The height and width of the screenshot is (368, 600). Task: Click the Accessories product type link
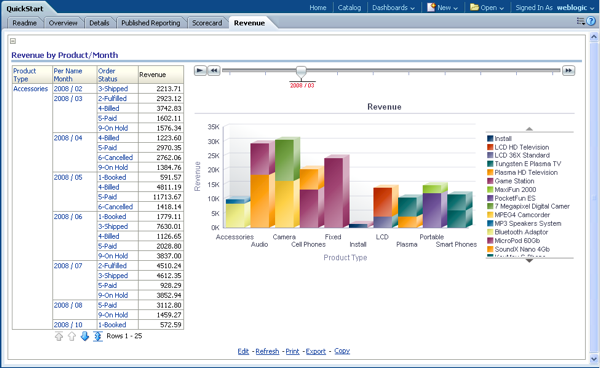[x=31, y=89]
